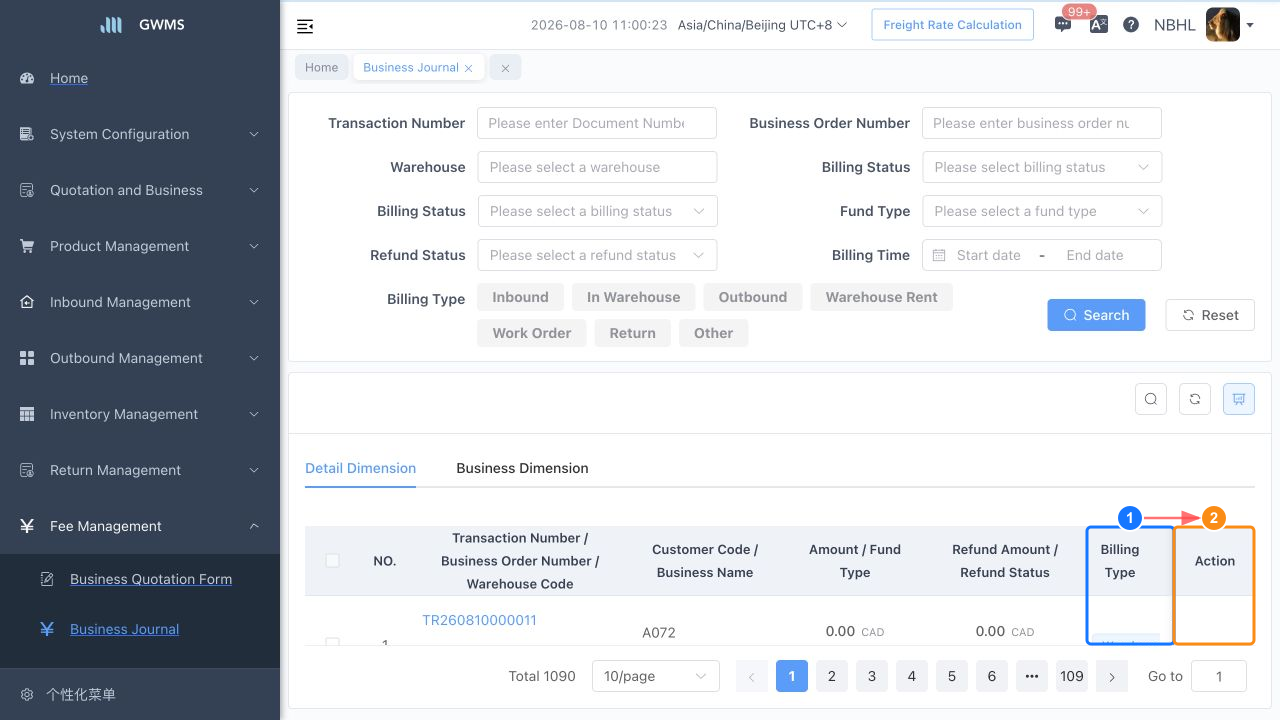This screenshot has width=1280, height=720.
Task: Switch to the Home tab
Action: pos(322,67)
